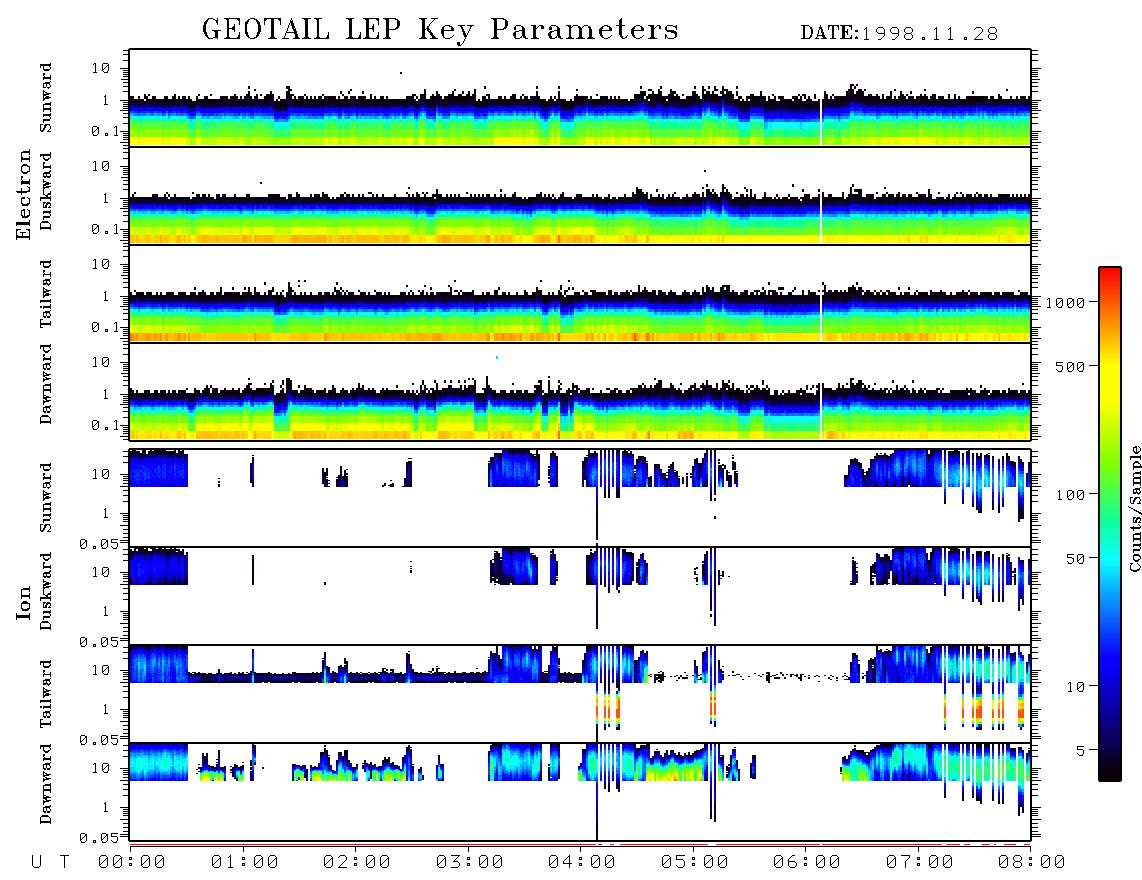Select the Electron "Duskward" panel label

46,191
